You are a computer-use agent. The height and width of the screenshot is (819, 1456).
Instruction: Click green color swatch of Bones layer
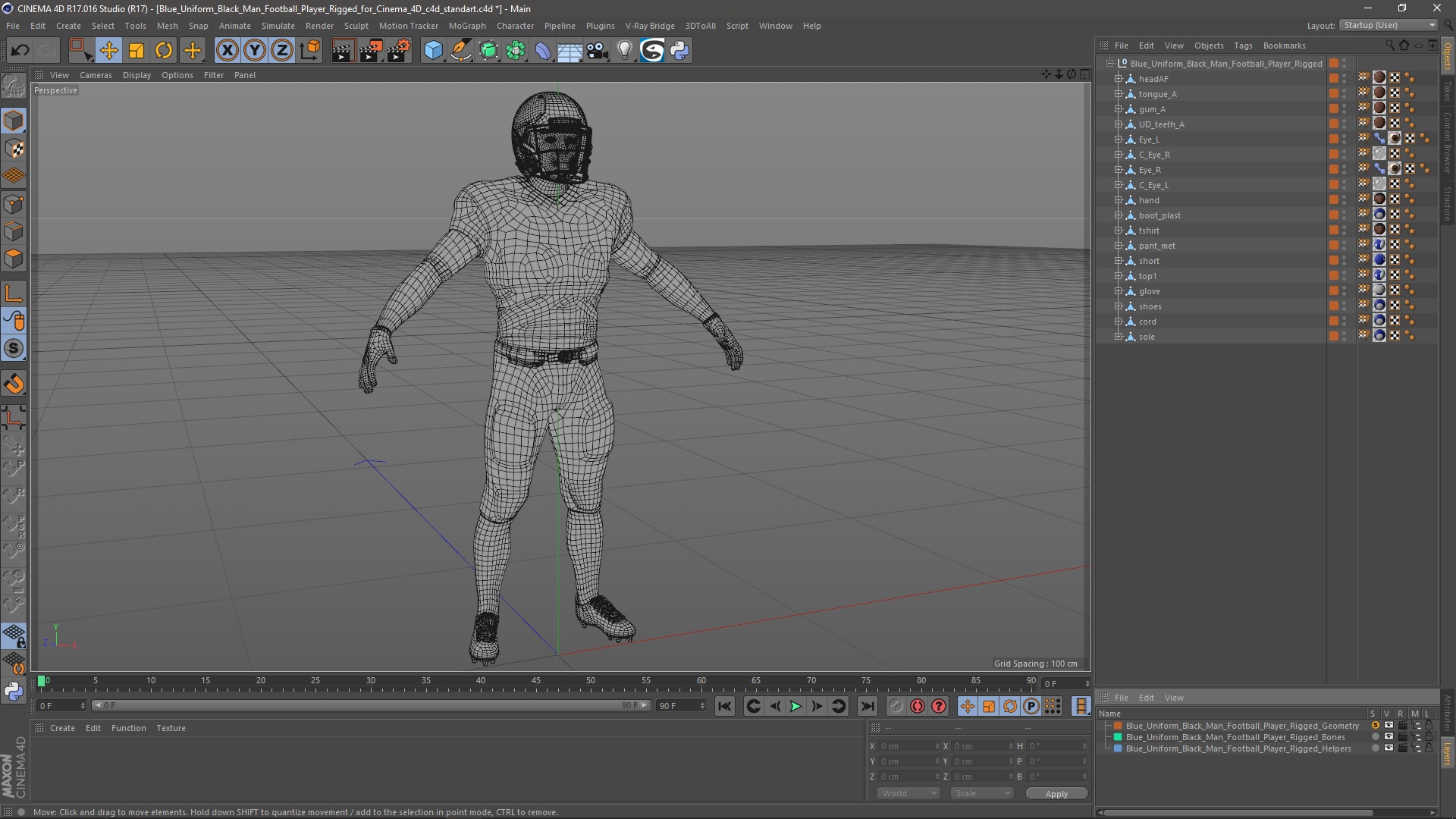click(1117, 737)
